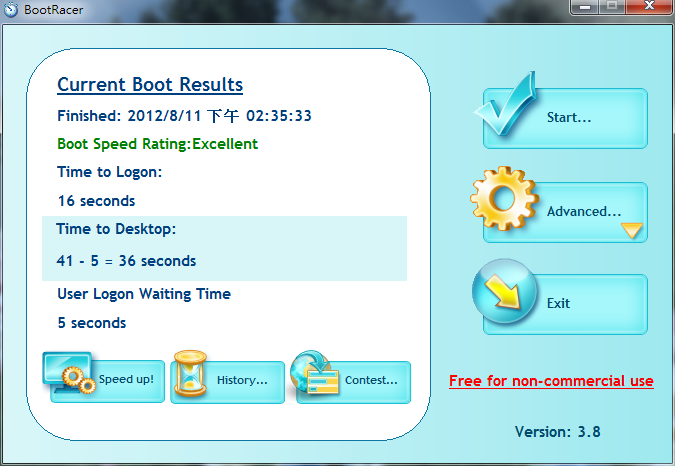675x466 pixels.
Task: Click the monitor with gears icon
Action: [x=69, y=373]
